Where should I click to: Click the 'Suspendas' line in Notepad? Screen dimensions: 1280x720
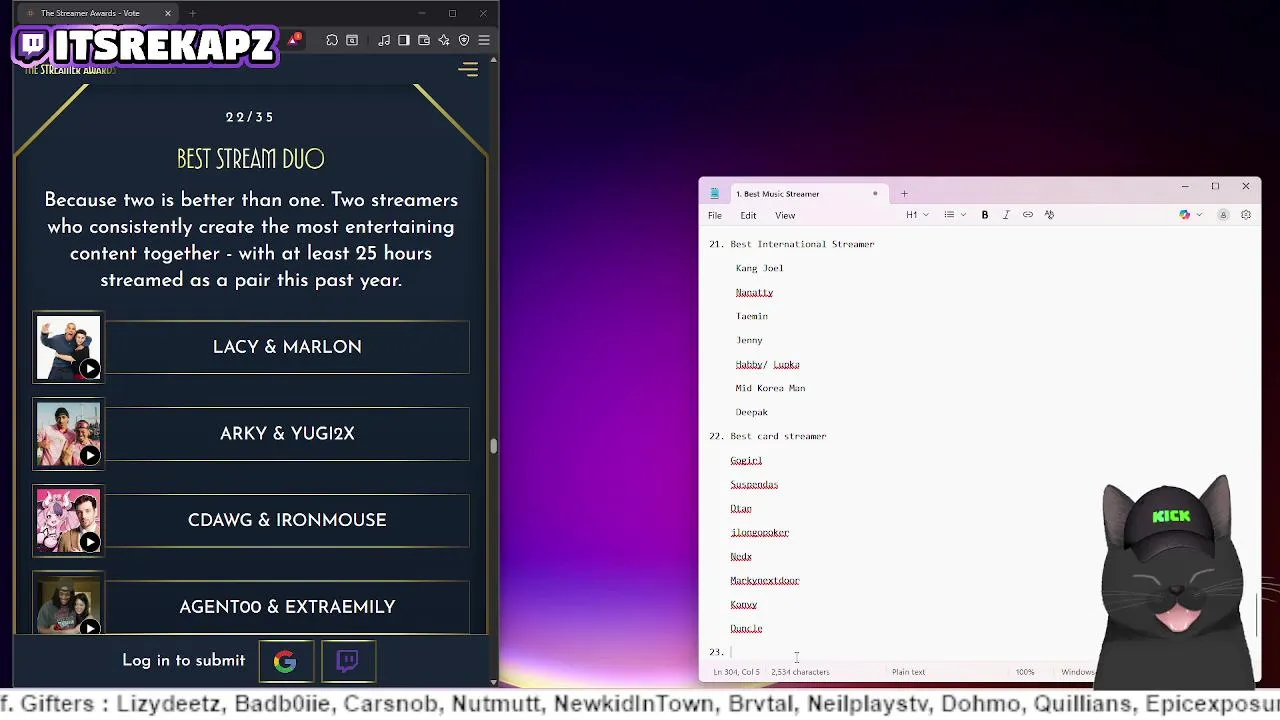pos(754,484)
